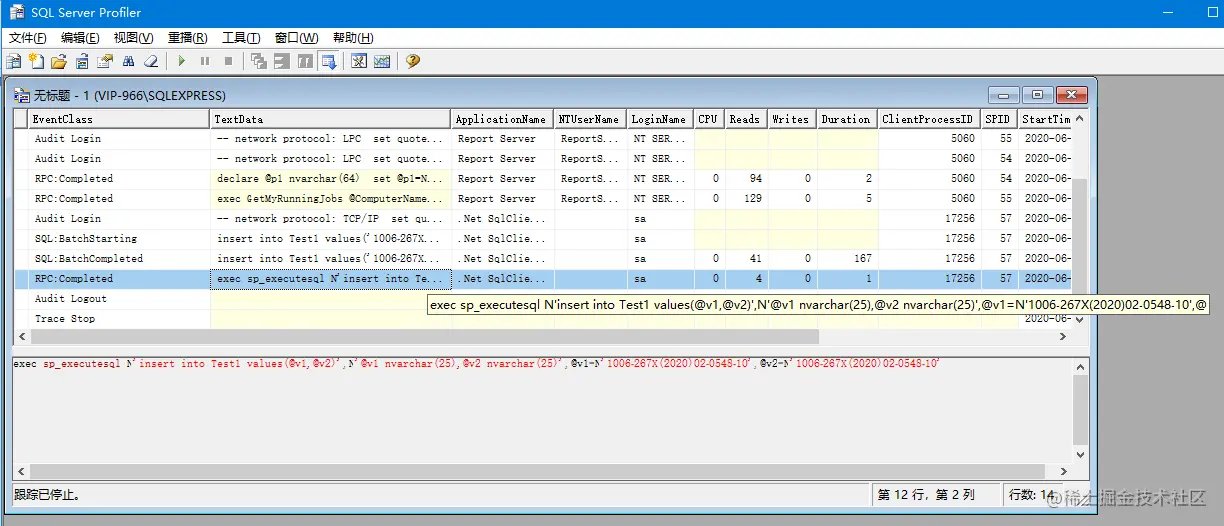Click the Writes column header
The image size is (1224, 526).
[792, 119]
